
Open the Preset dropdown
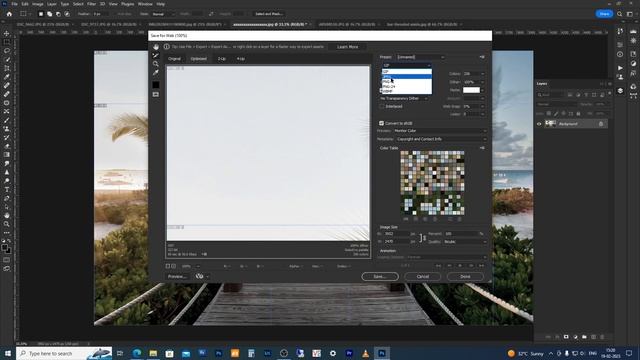click(420, 57)
